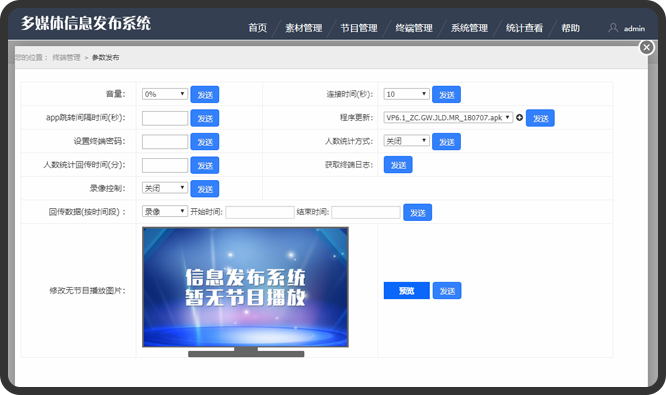Screen dimensions: 666x395
Task: Click the 多媒体信息发布系统 title
Action: 86,23
